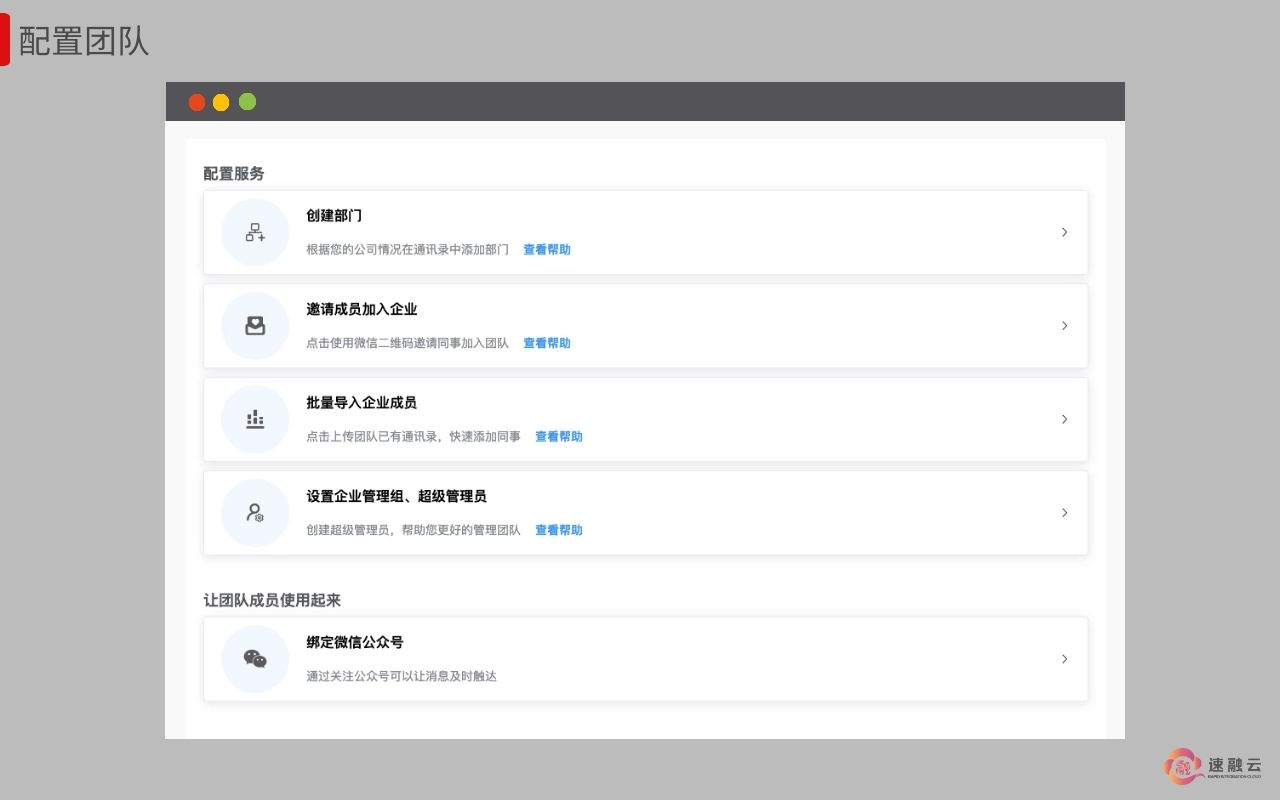Open 查看帮助 link under 批量导入企业成员
This screenshot has height=800, width=1280.
559,437
